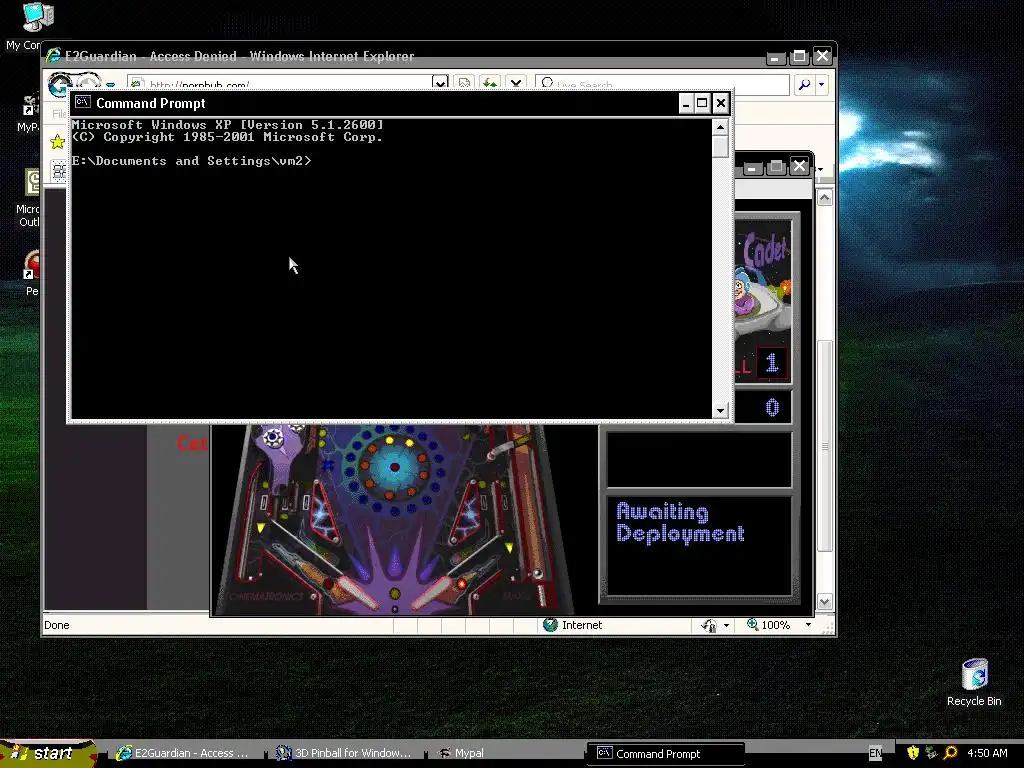Click the network connection tray icon
Screen dimensions: 1024x768
[x=931, y=753]
